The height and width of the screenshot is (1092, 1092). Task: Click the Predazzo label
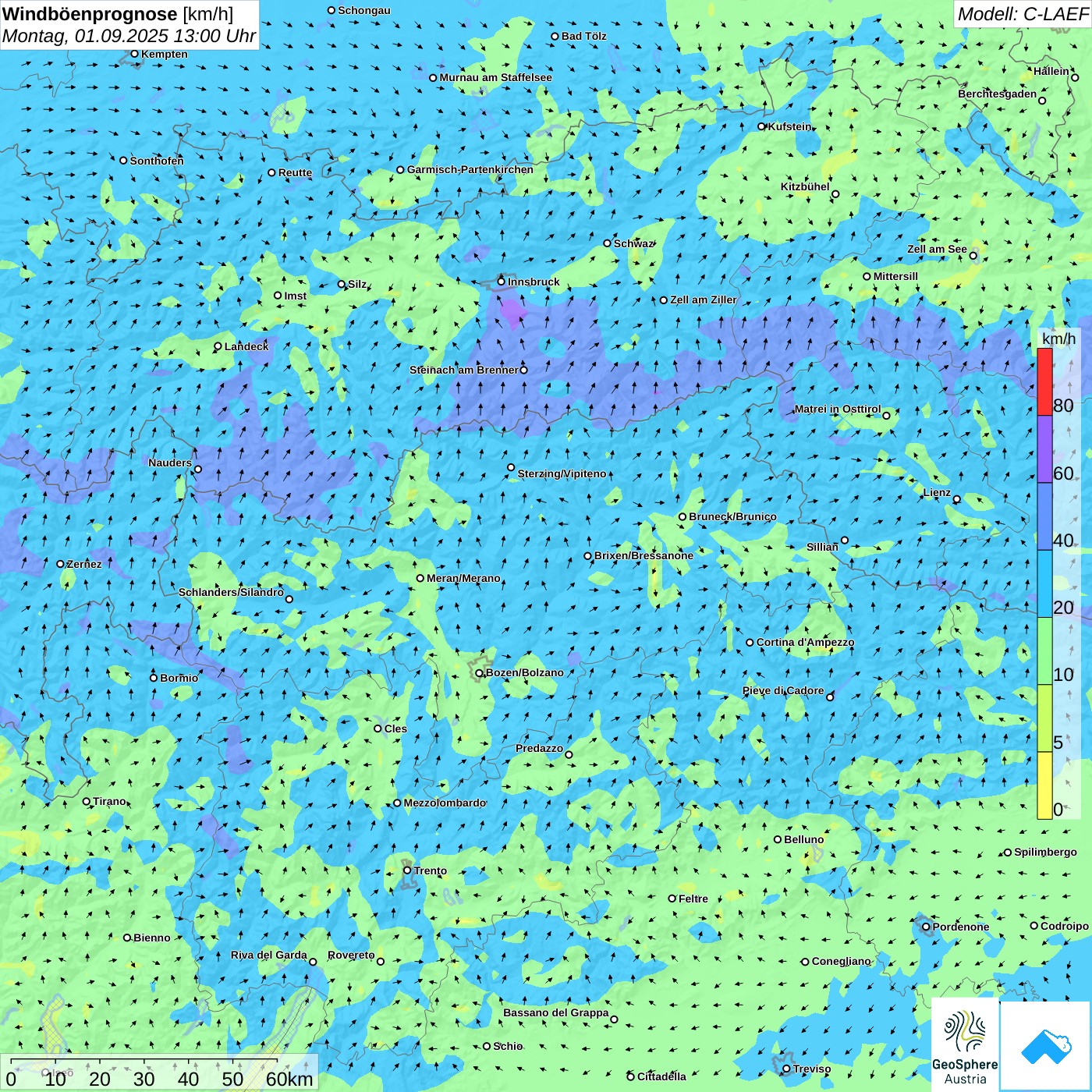[539, 748]
